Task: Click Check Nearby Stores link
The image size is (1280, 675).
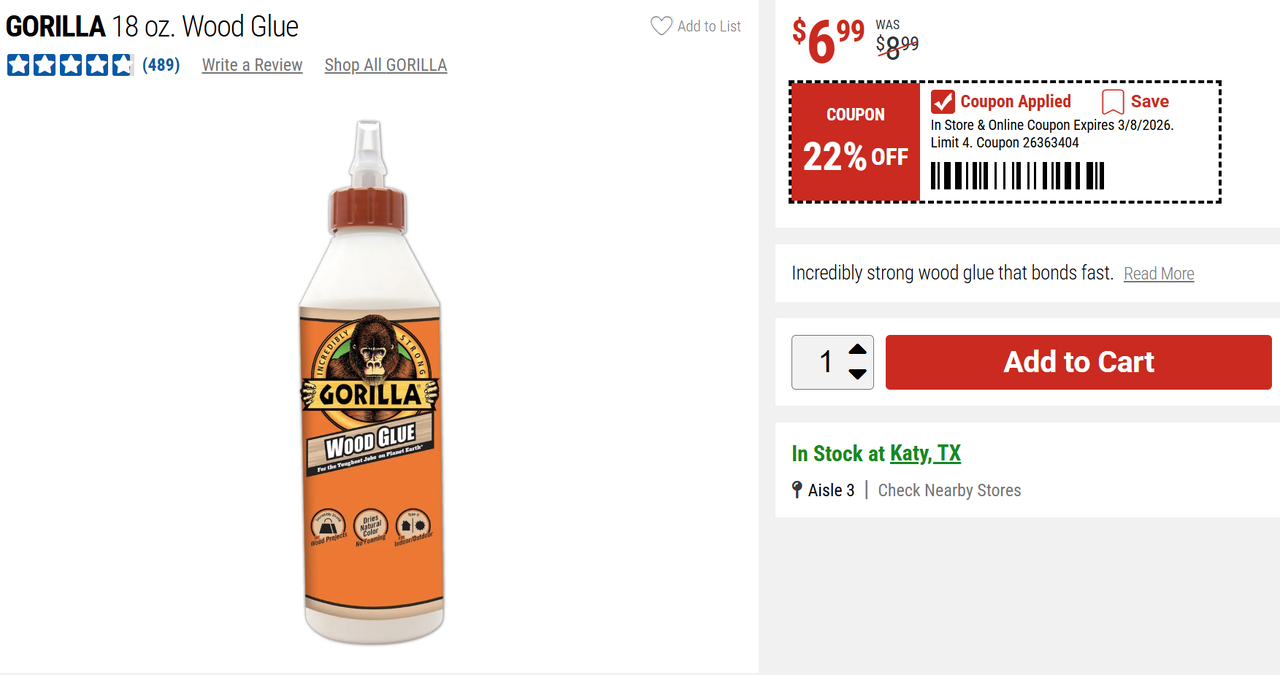Action: (949, 490)
